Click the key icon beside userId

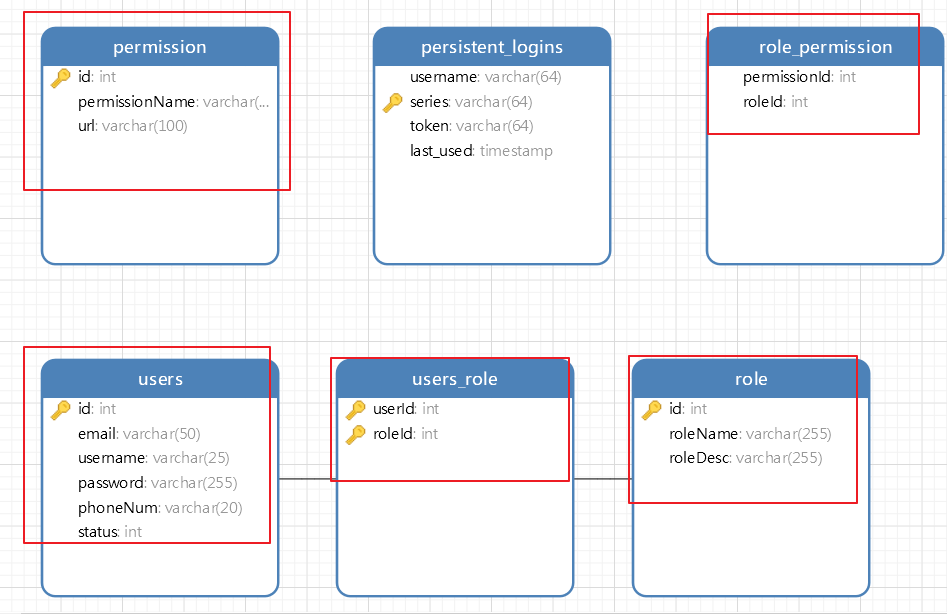click(x=356, y=410)
